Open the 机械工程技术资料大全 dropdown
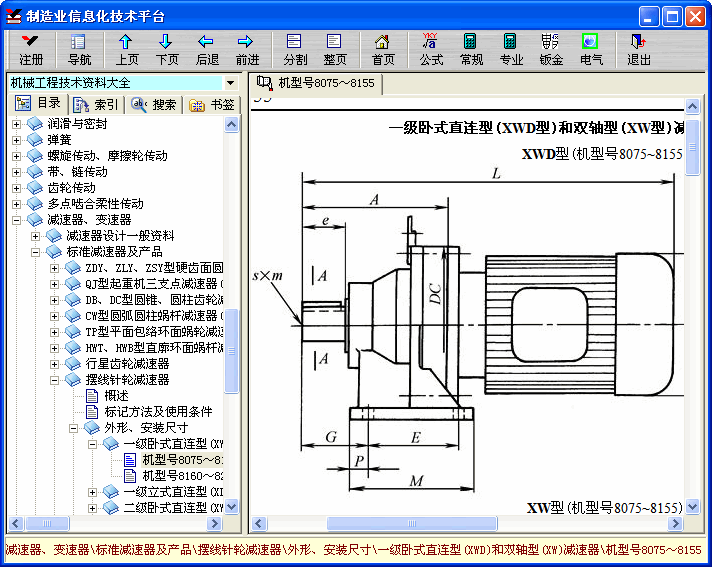This screenshot has height=567, width=712. click(231, 83)
